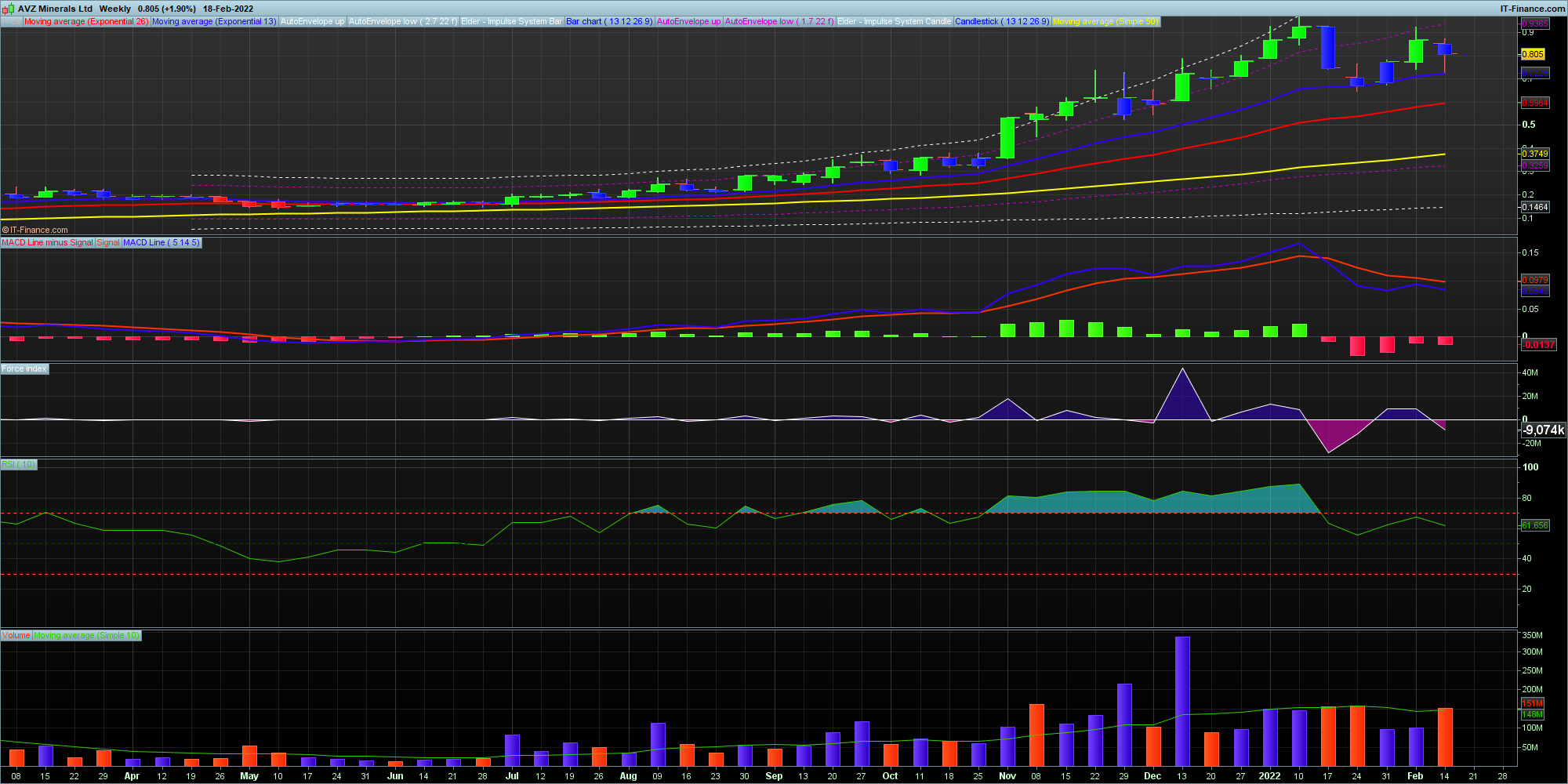1568x784 pixels.
Task: Click the white AutoEnvelope up legend label
Action: pyautogui.click(x=312, y=21)
